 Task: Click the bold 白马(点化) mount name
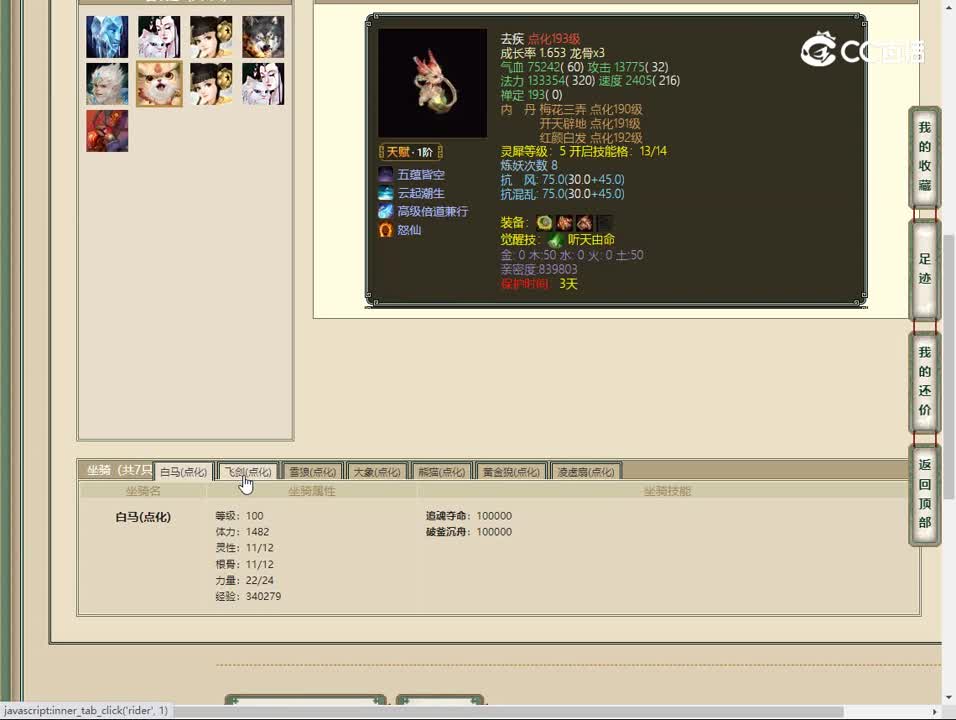(143, 517)
